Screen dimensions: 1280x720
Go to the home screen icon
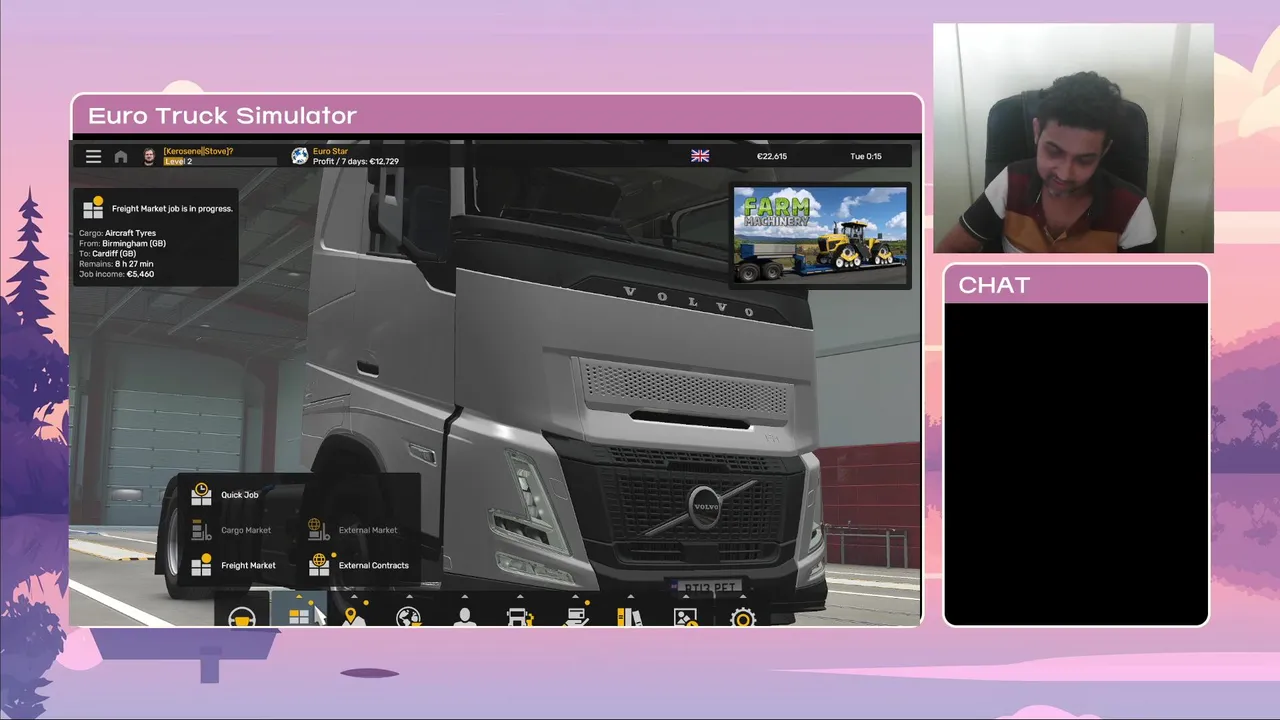(x=121, y=156)
